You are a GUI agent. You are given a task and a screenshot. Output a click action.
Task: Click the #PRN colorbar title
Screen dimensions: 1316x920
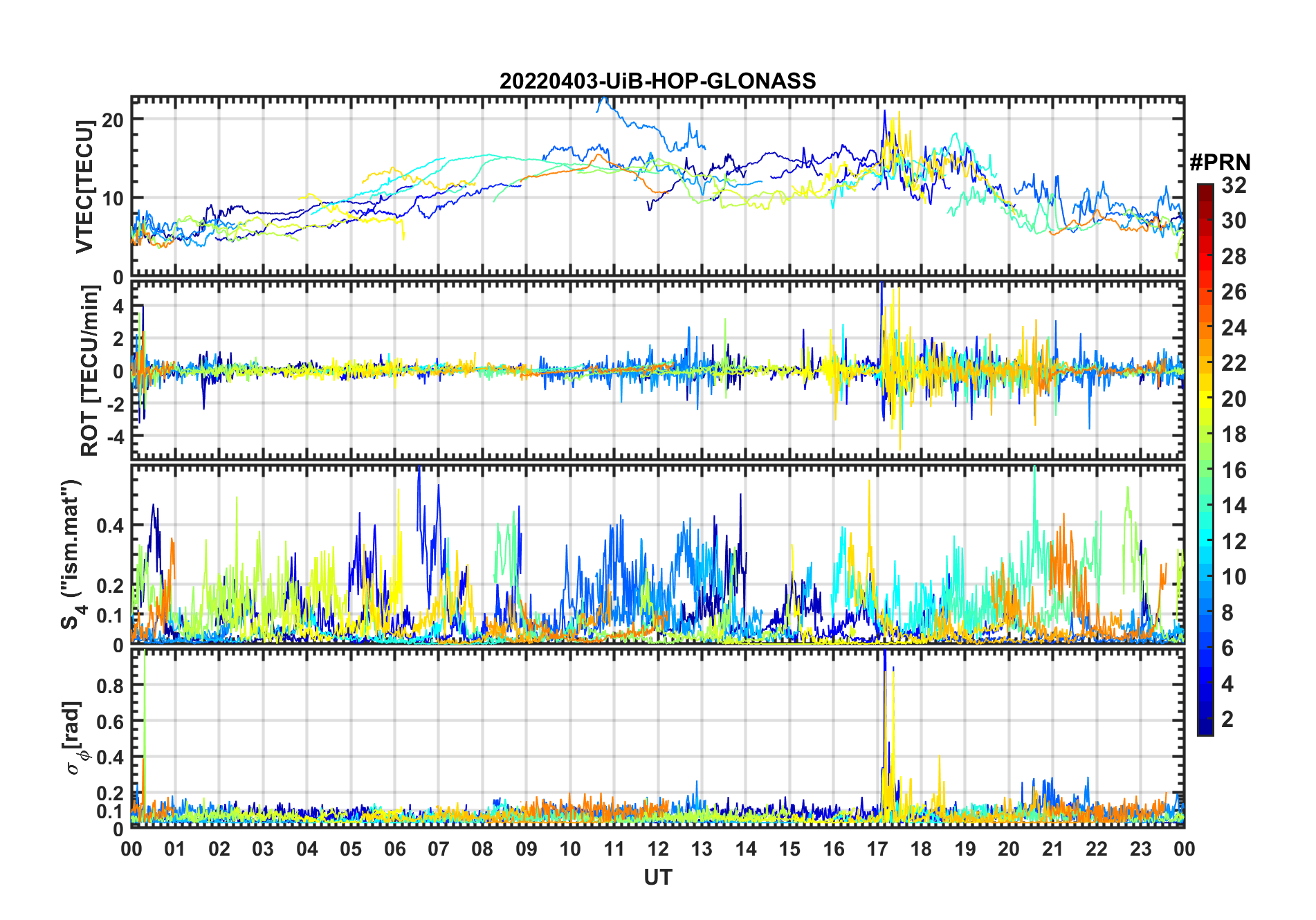1220,163
